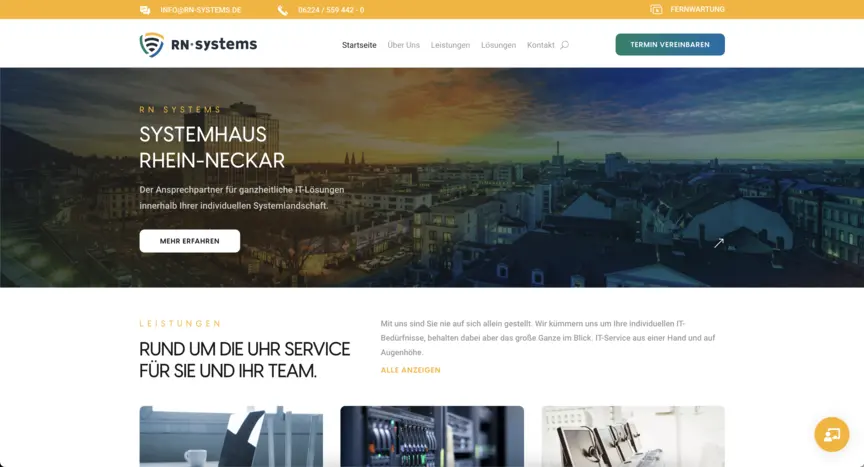
Task: Click the phone handset icon
Action: click(x=283, y=10)
